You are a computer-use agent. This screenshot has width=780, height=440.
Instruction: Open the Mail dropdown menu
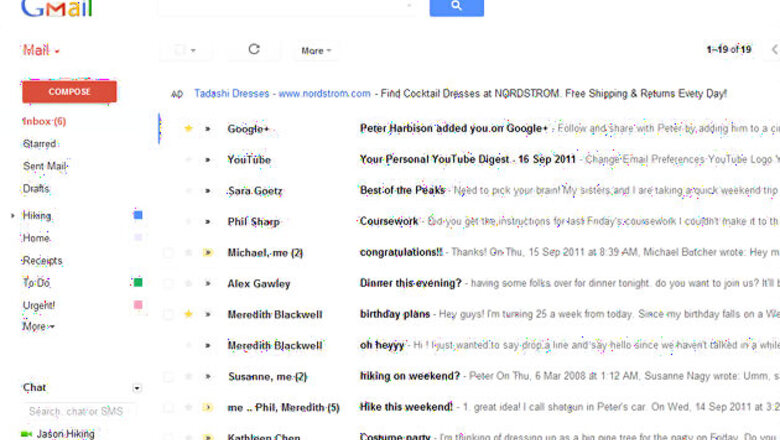(x=41, y=50)
